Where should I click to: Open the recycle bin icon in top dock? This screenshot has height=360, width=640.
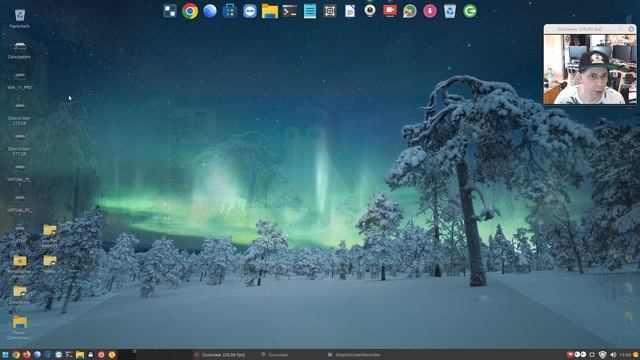coord(450,11)
